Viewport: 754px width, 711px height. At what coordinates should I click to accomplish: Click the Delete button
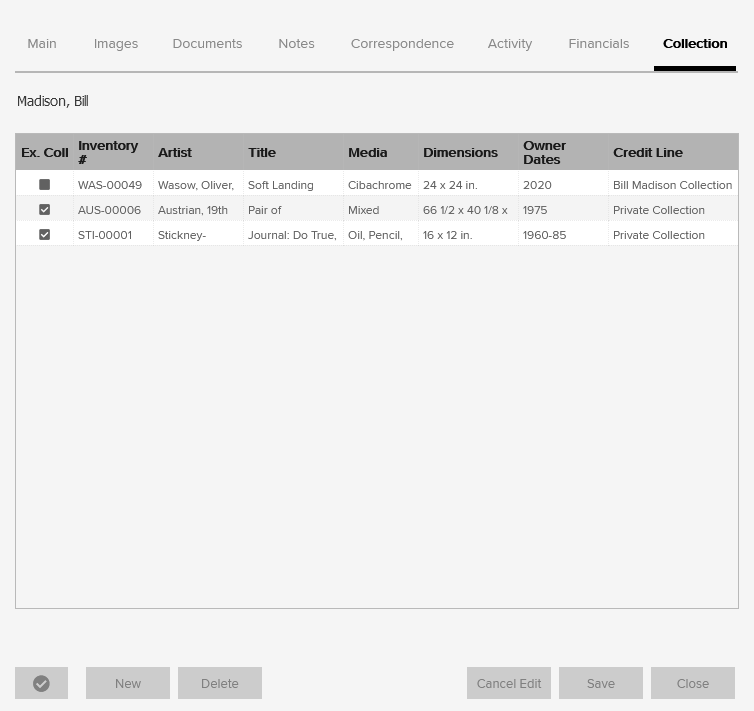click(x=220, y=683)
